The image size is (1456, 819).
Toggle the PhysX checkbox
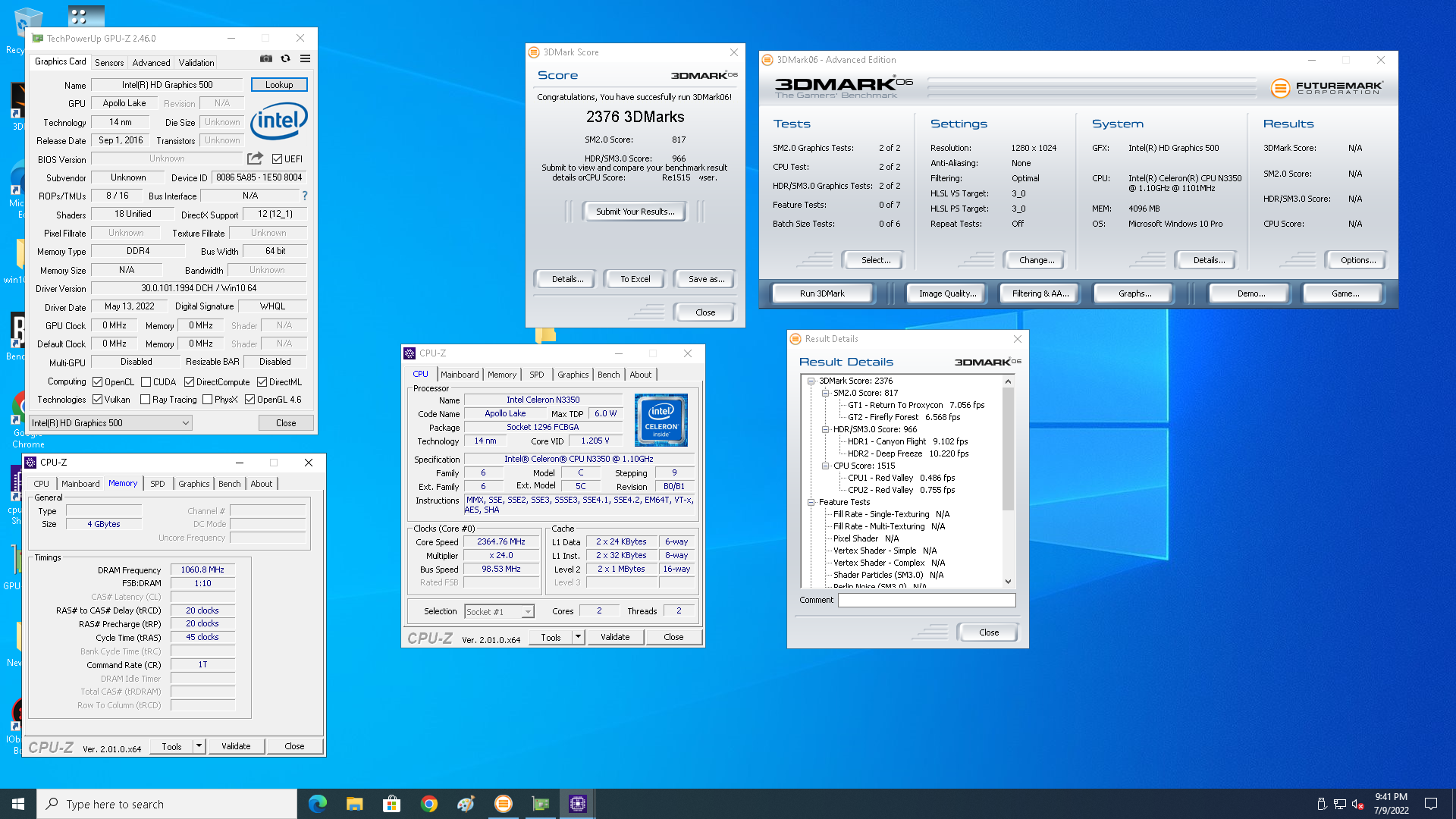click(x=207, y=400)
